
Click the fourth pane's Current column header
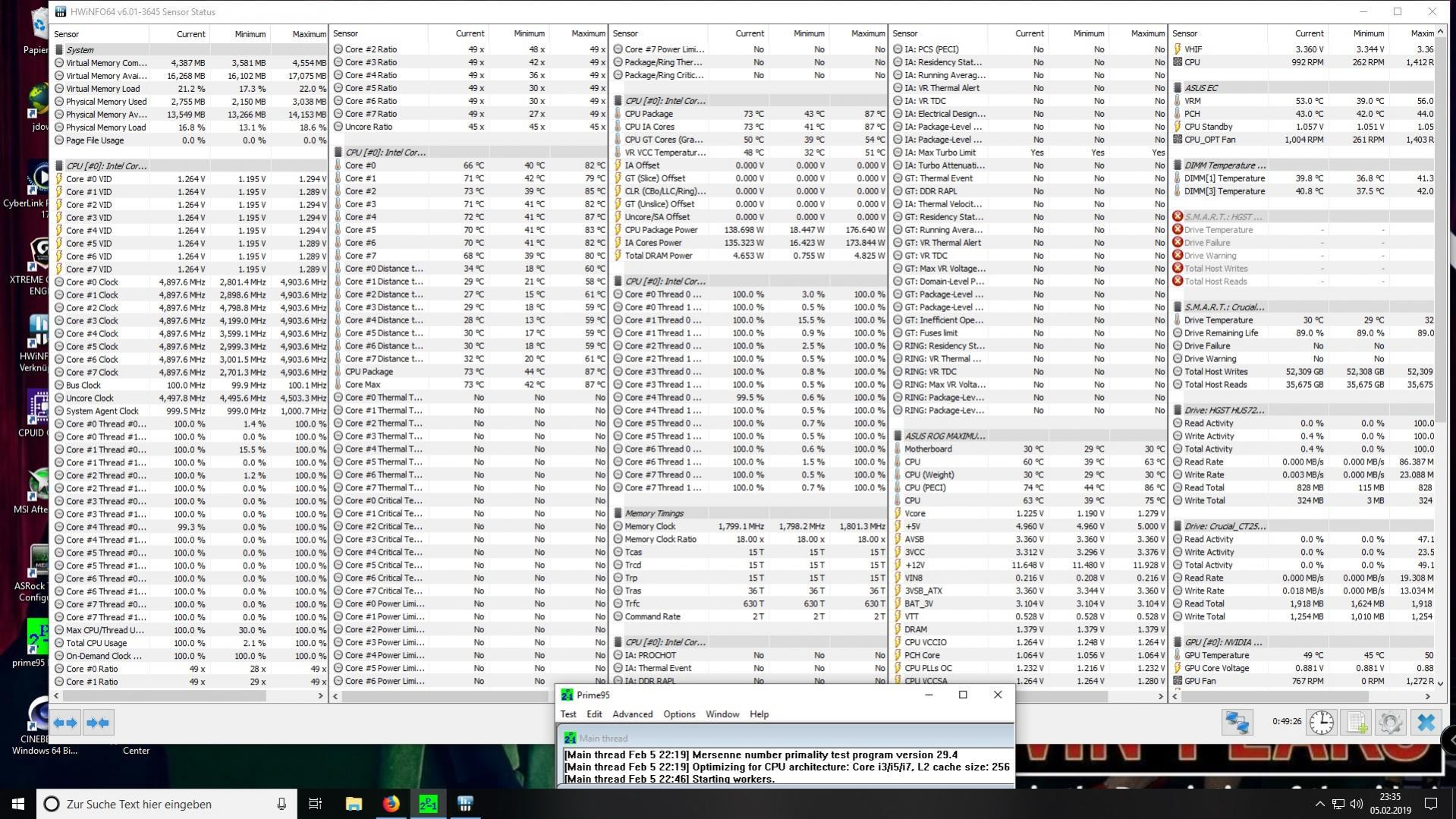tap(1019, 33)
